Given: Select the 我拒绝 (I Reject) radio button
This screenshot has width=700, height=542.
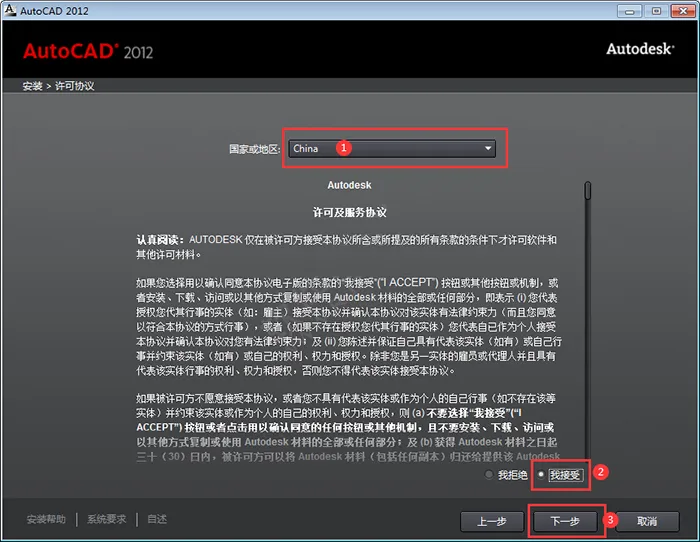Looking at the screenshot, I should pos(488,475).
